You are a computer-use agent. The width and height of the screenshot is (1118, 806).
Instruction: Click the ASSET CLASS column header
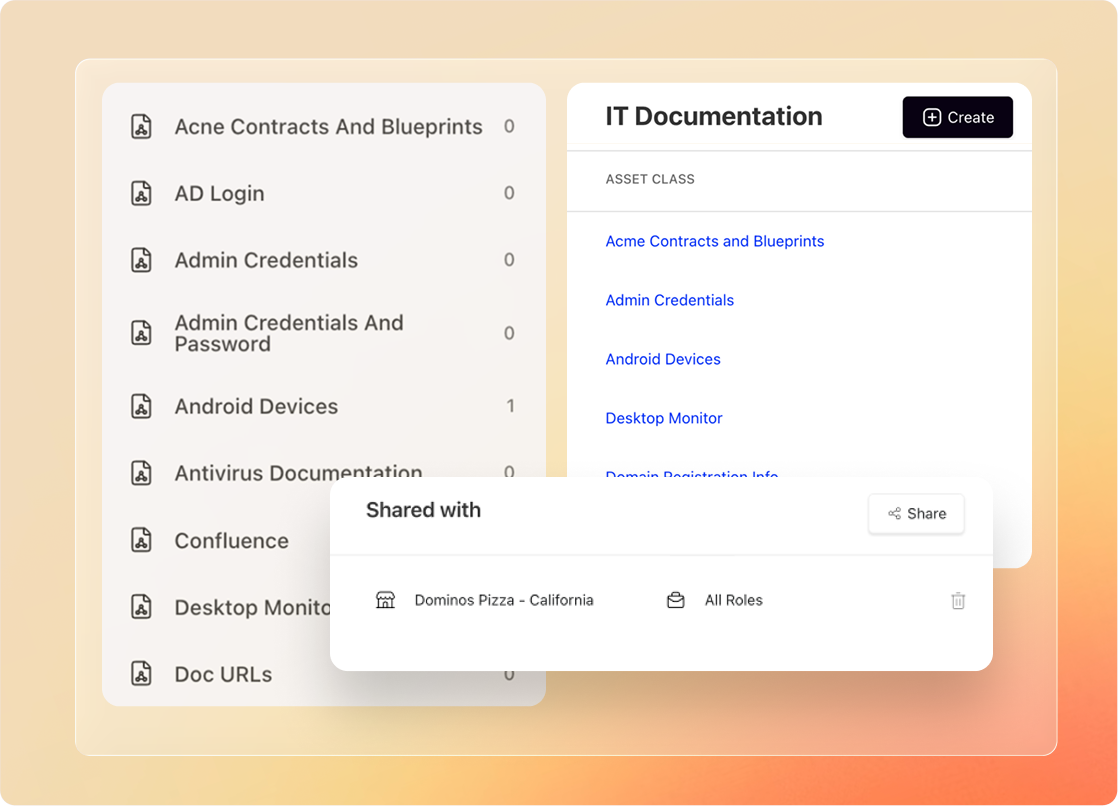(650, 179)
